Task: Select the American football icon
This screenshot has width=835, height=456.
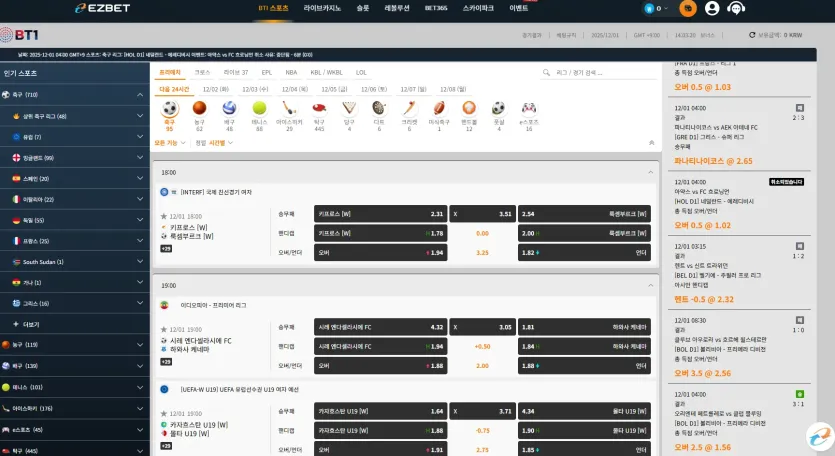Action: click(439, 108)
